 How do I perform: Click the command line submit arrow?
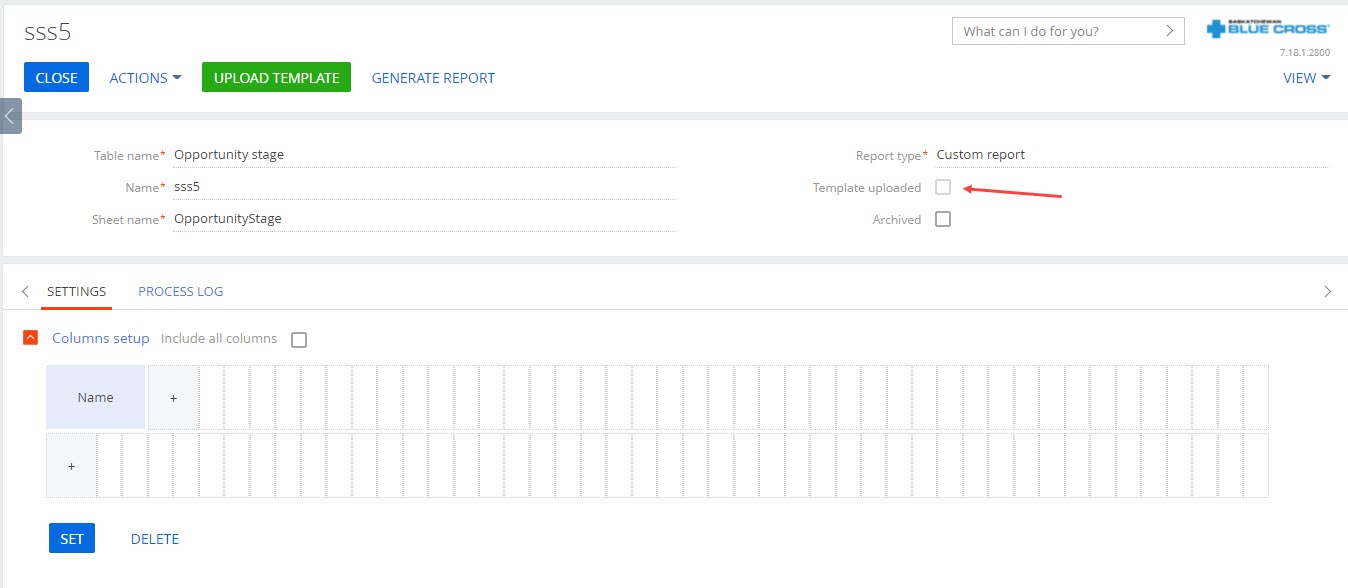[1170, 31]
